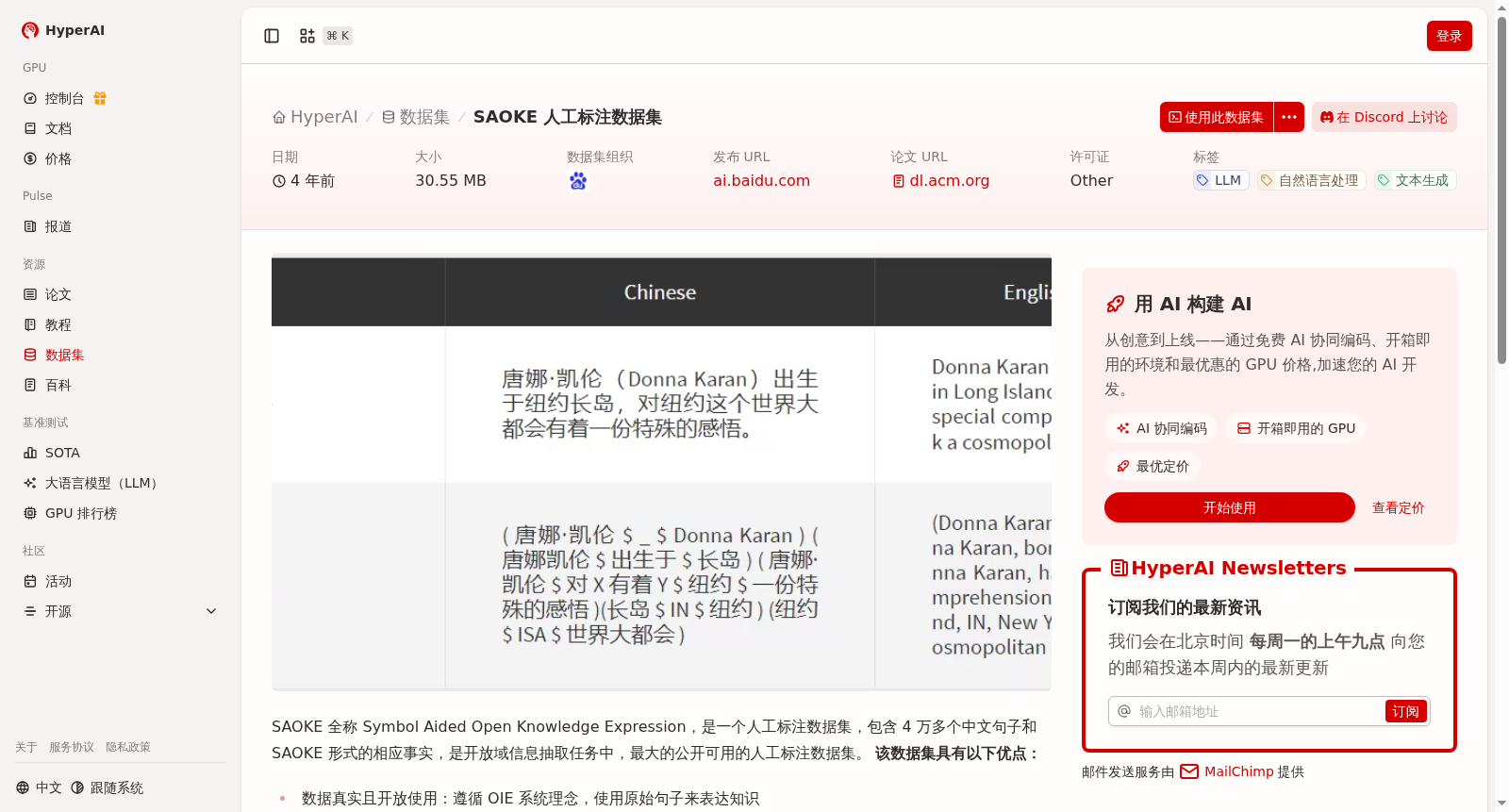Click 在 Discord 上讨论 button
The height and width of the screenshot is (812, 1509).
pyautogui.click(x=1385, y=117)
